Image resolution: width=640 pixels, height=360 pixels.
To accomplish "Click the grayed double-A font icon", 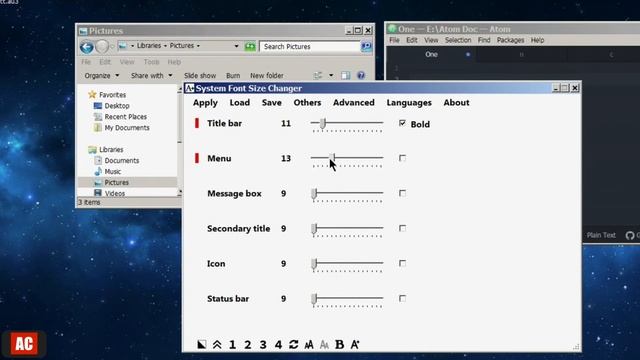I will pos(324,344).
